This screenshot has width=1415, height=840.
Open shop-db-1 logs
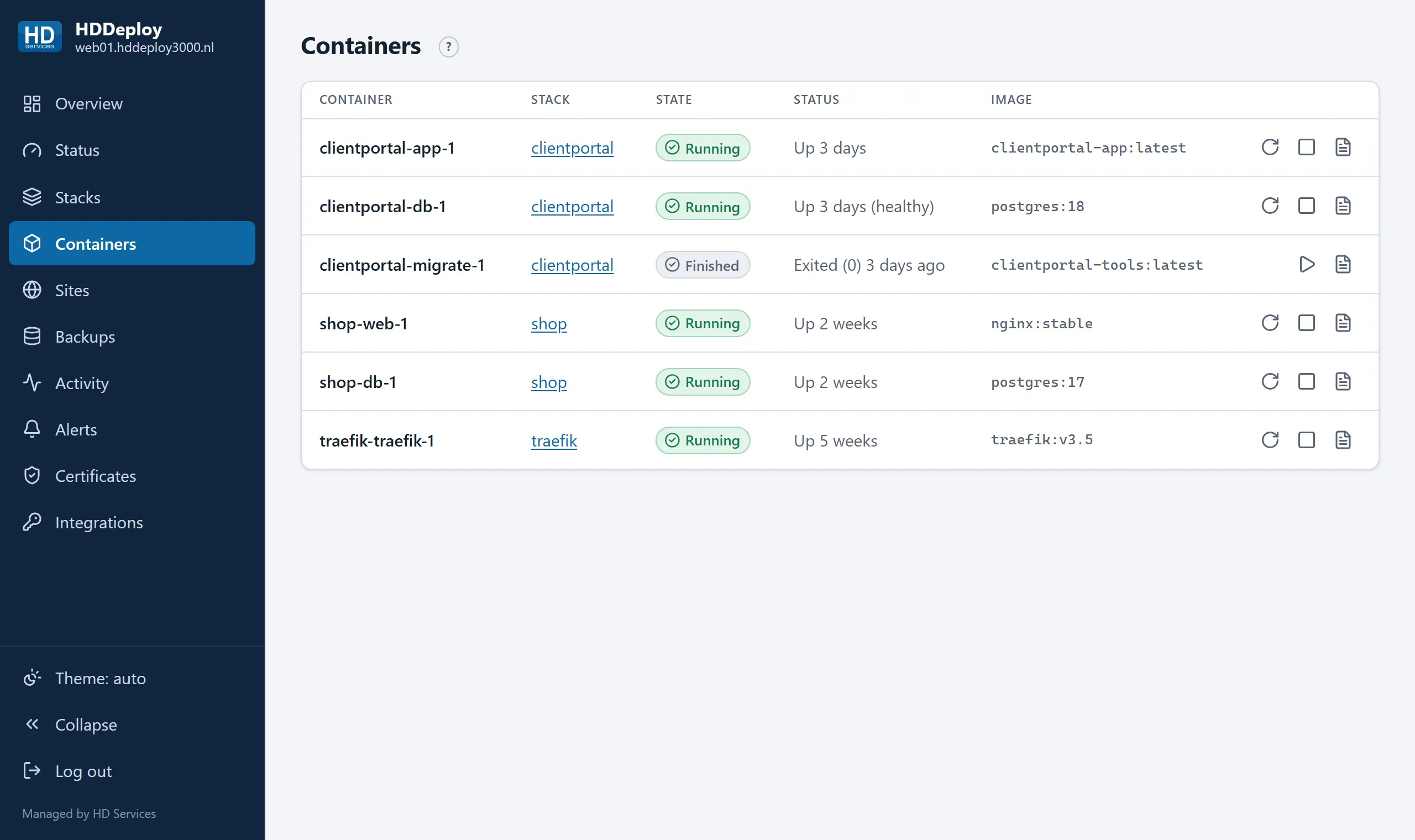pos(1343,381)
